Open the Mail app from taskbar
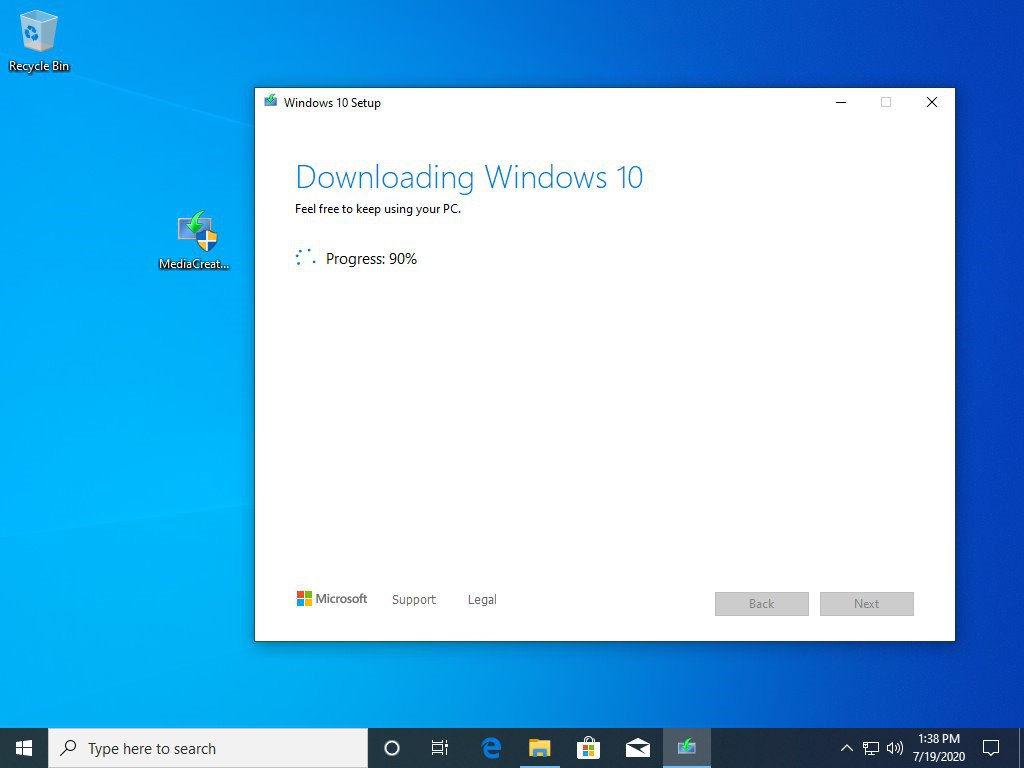 [x=637, y=748]
